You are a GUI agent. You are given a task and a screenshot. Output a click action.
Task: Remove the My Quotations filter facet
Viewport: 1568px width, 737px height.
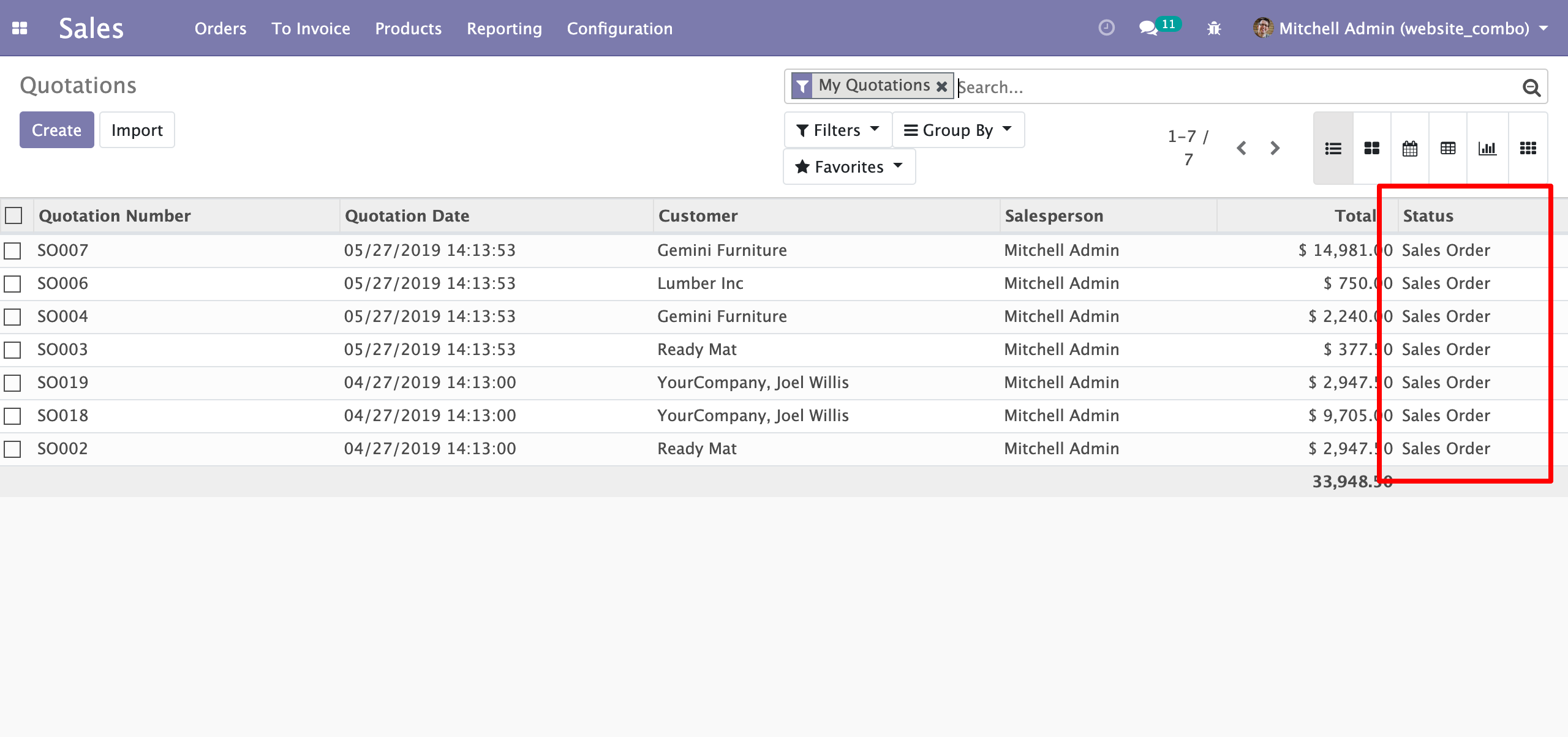point(941,86)
